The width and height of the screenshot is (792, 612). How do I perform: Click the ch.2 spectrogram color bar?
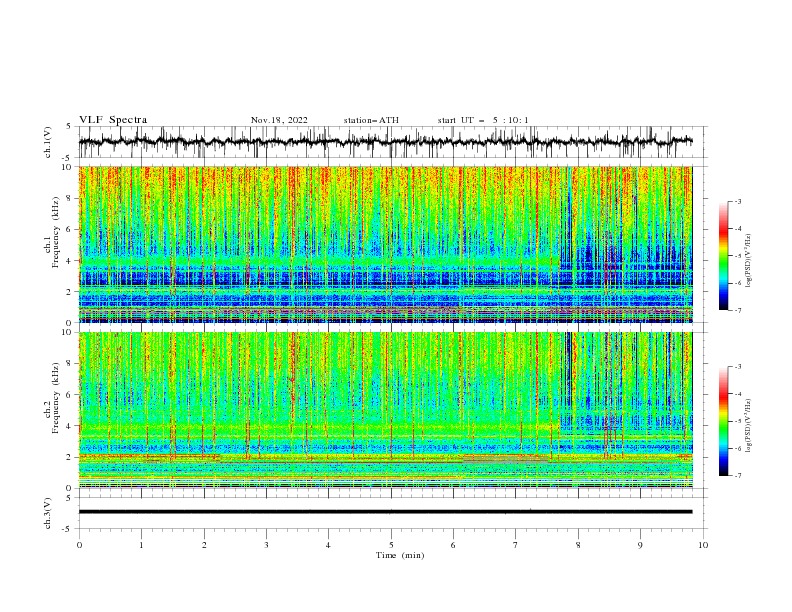coord(723,421)
